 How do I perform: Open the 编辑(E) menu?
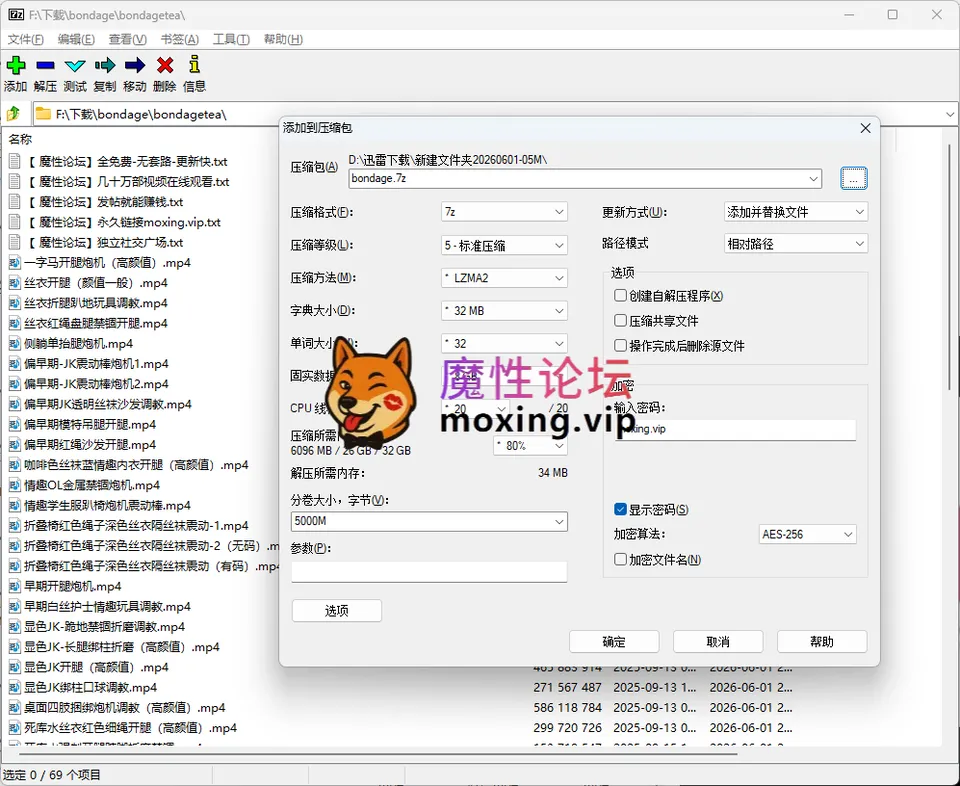[76, 39]
